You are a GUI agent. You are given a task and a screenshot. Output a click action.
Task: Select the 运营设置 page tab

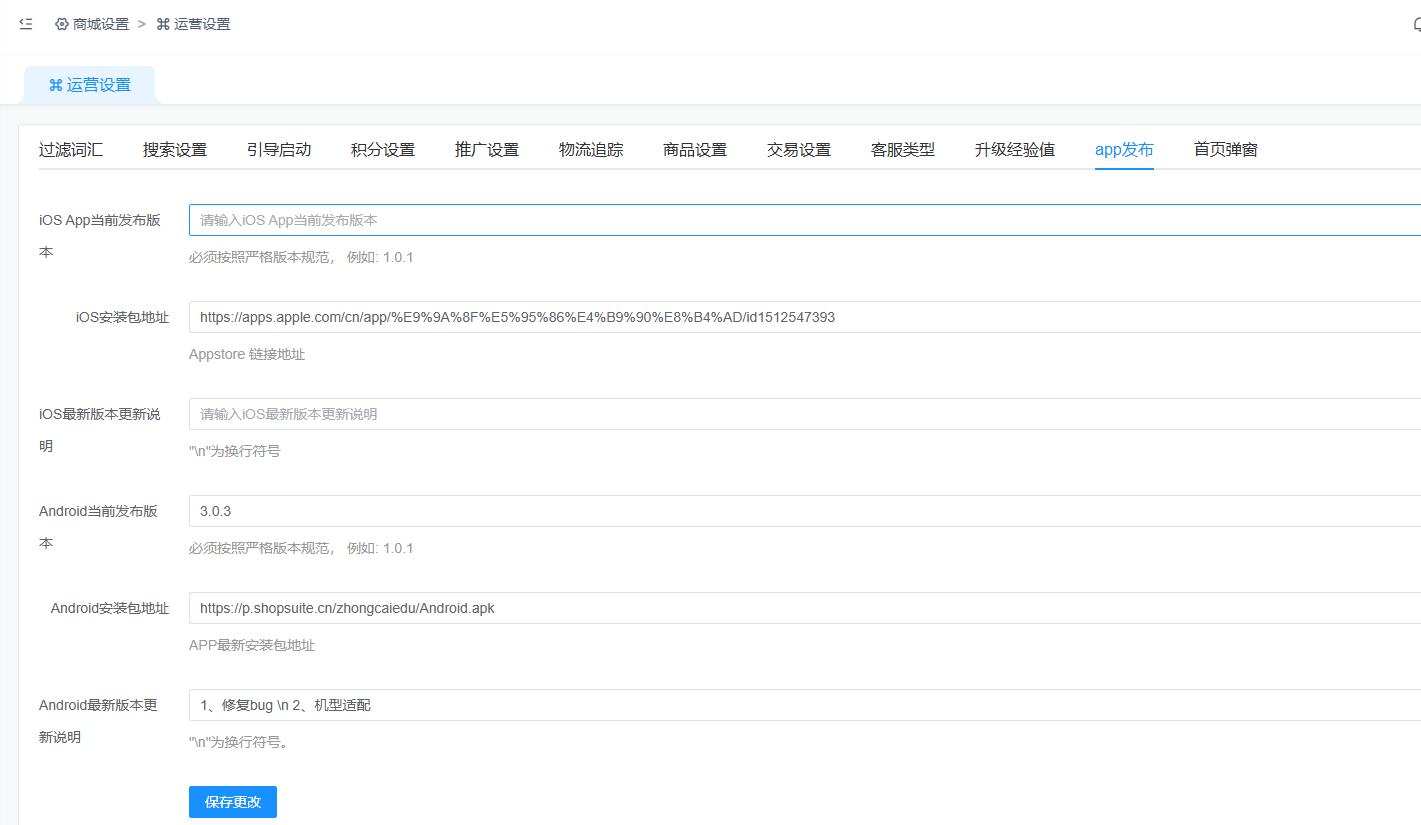(90, 85)
